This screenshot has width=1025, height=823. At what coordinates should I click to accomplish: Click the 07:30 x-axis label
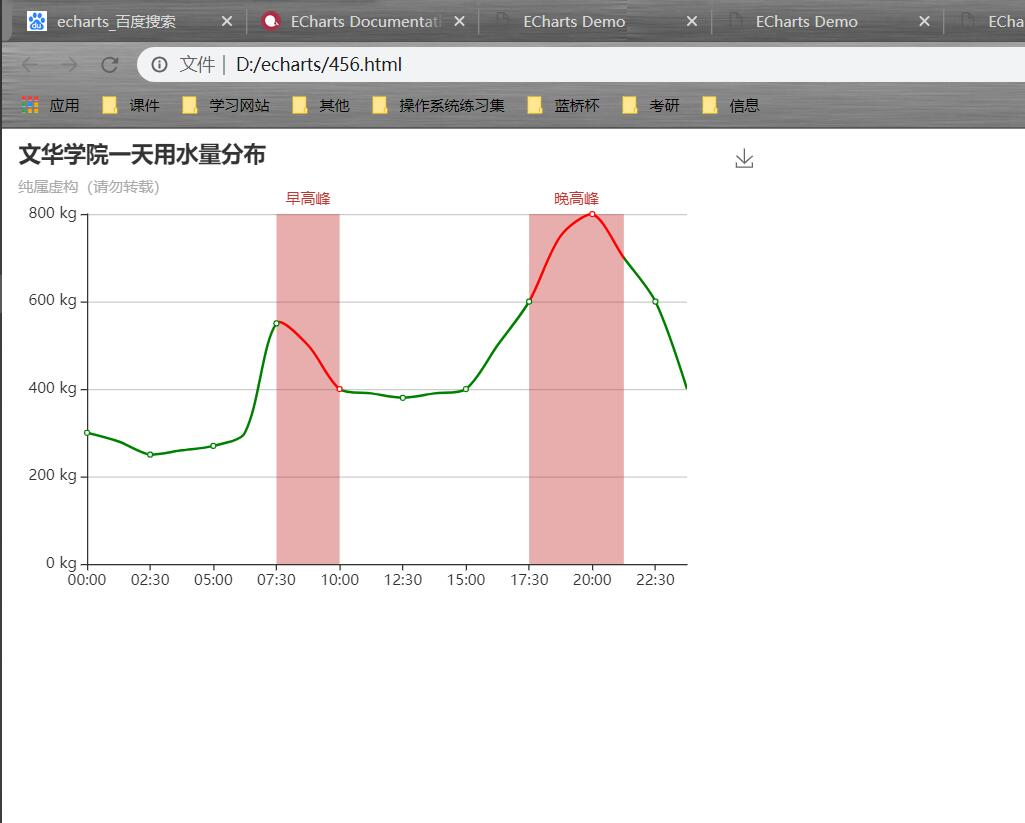click(277, 580)
